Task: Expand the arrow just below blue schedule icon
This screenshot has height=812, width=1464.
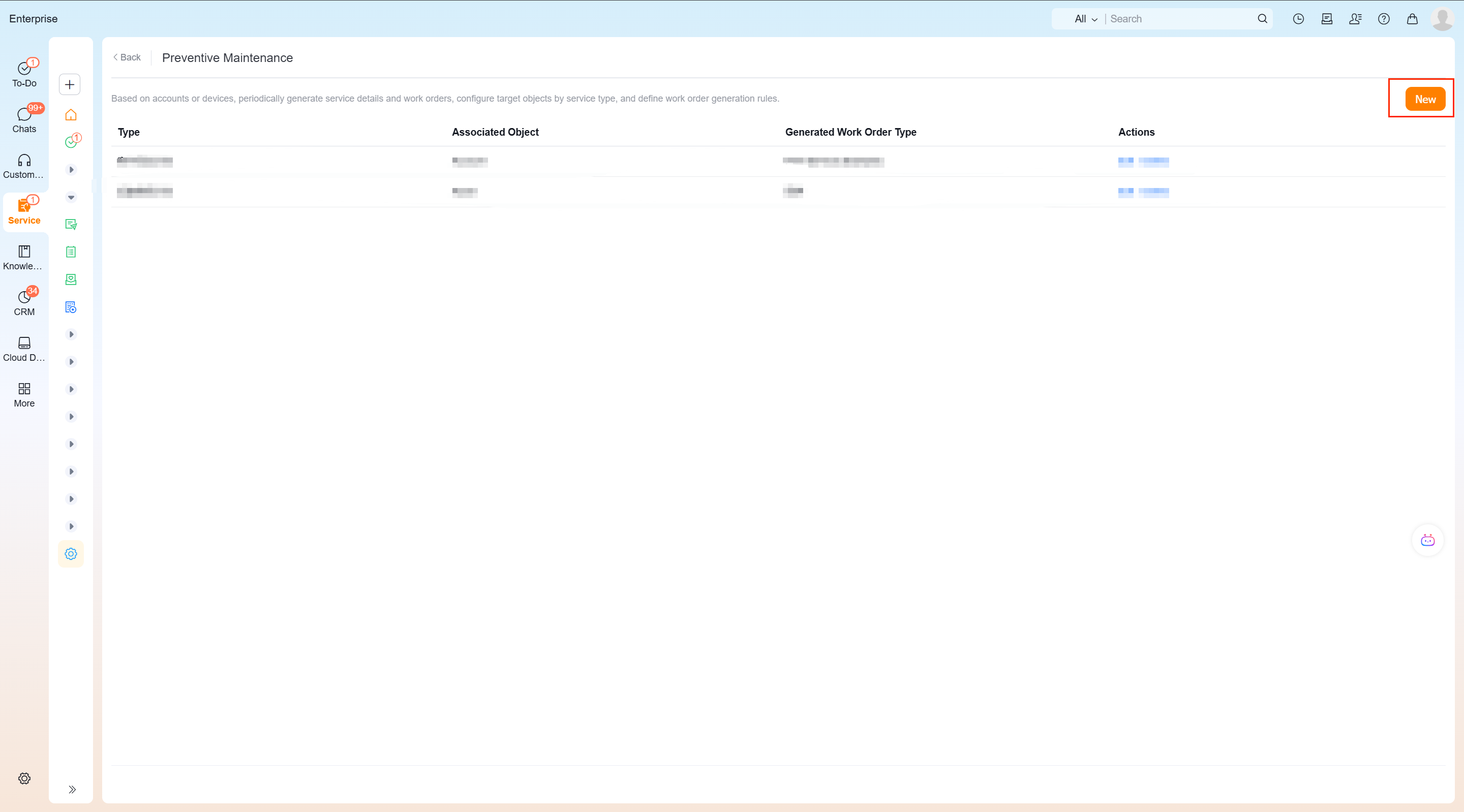Action: click(71, 334)
